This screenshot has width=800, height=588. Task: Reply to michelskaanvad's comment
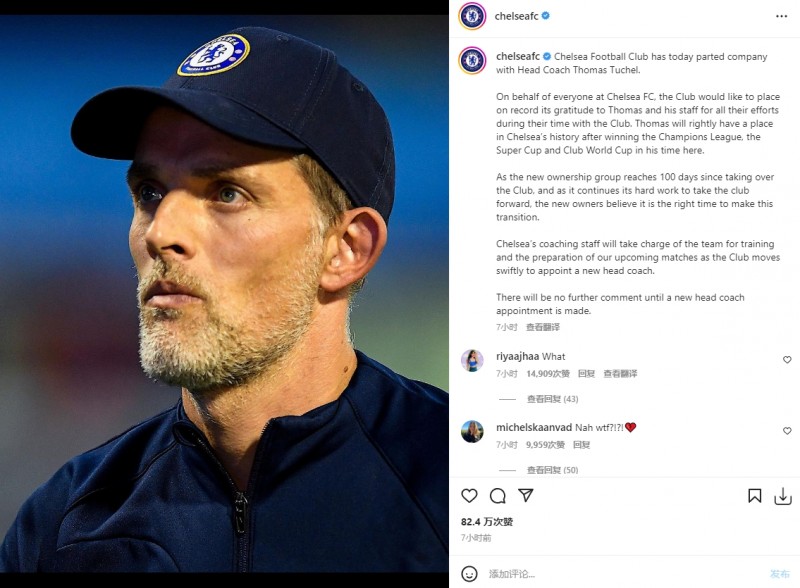pyautogui.click(x=581, y=445)
